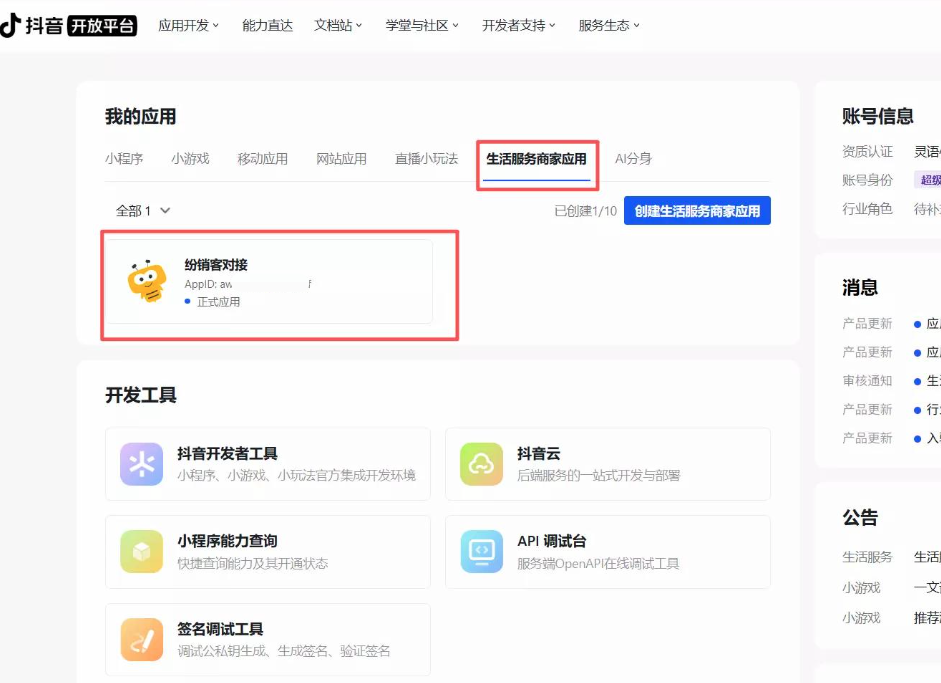
Task: Click 快捷查询能力及其开通状态 description
Action: point(253,563)
